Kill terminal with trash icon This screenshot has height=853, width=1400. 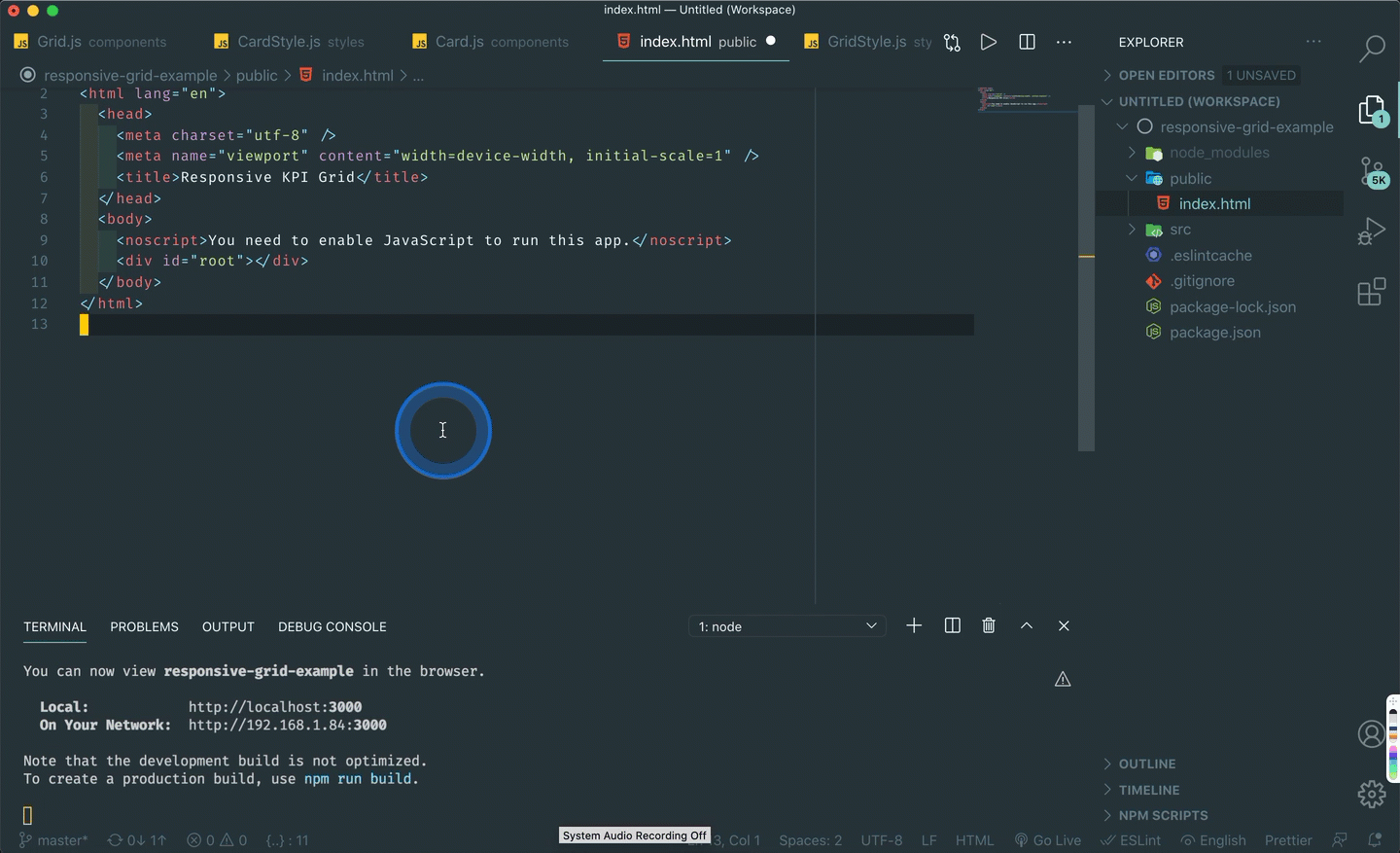click(x=989, y=625)
